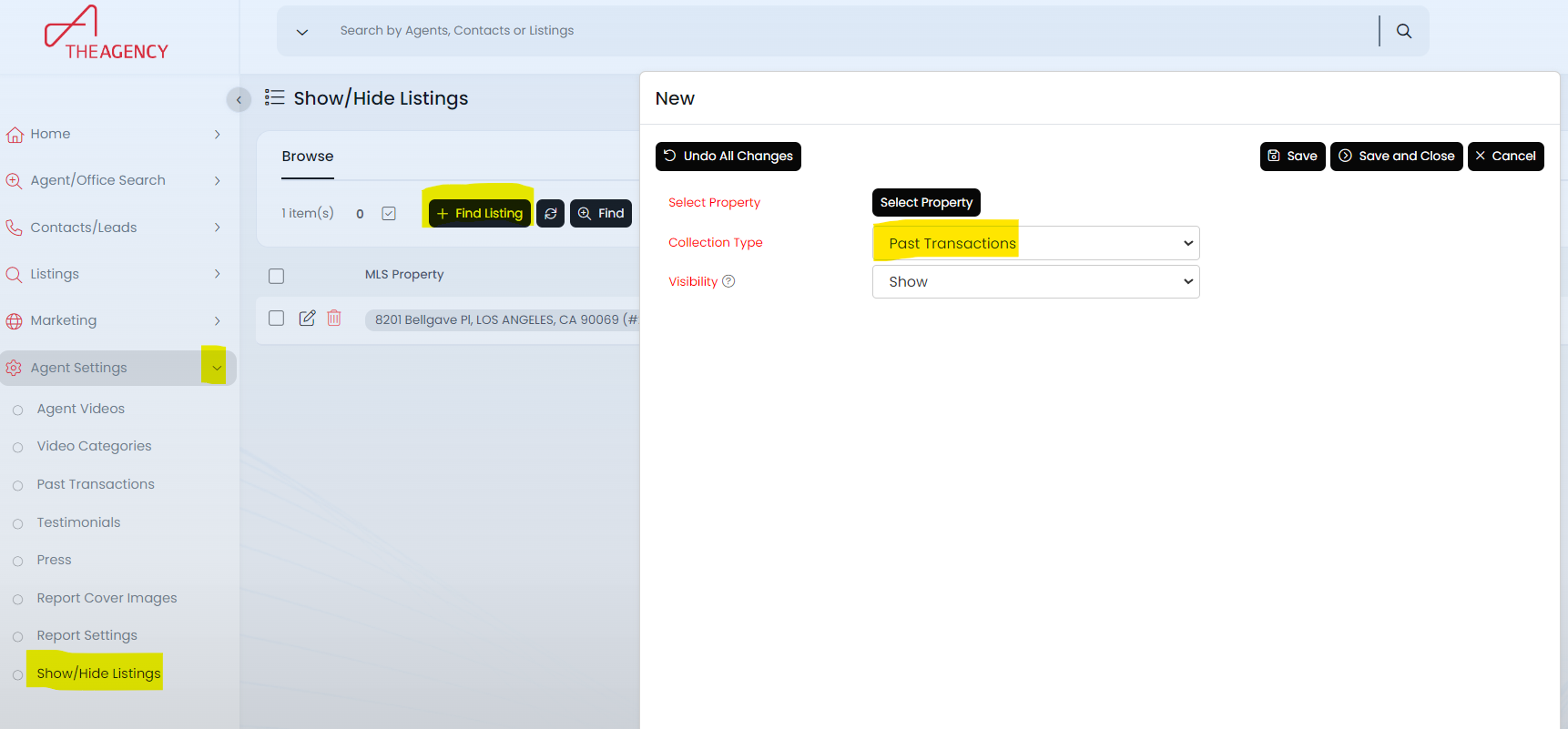Edit the 8201 Bellgave Pl listing

coord(308,318)
